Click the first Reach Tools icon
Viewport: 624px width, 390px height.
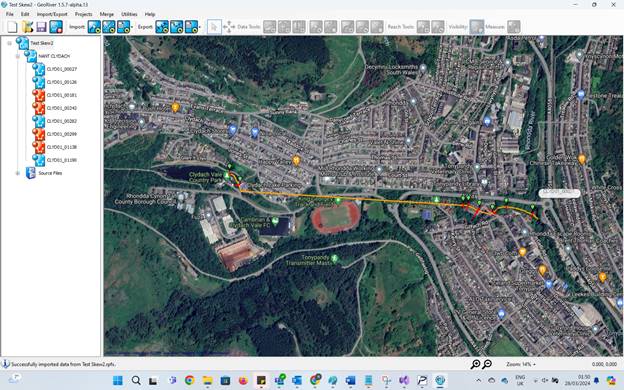point(423,27)
